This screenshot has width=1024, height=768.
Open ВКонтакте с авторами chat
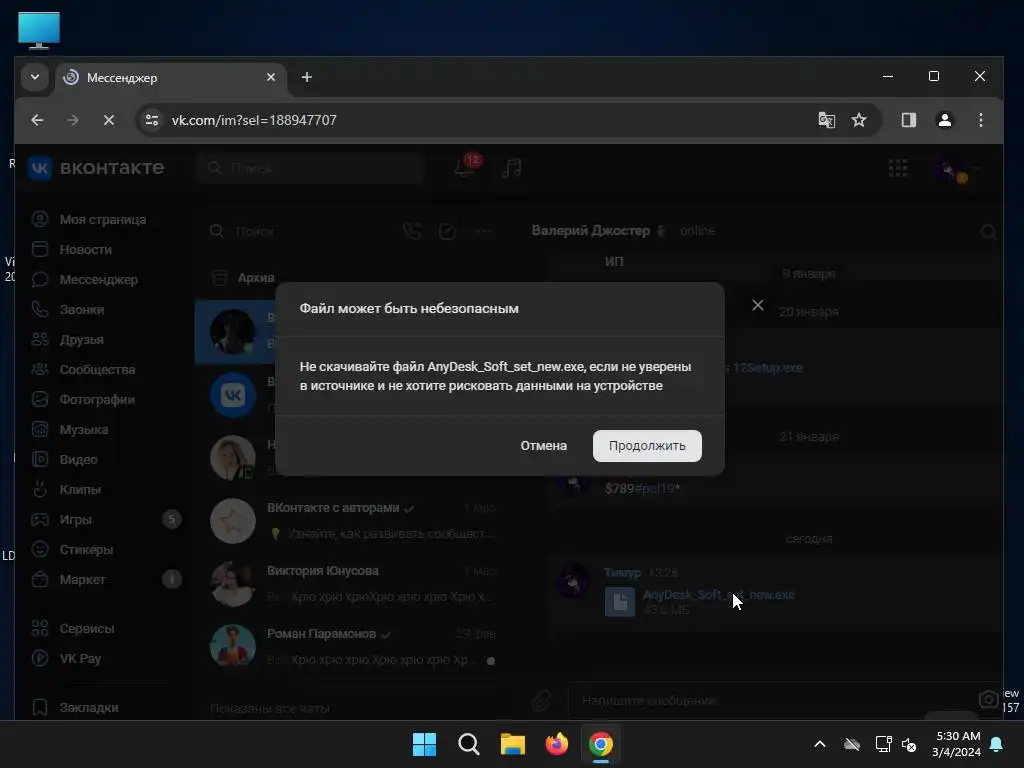tap(353, 521)
